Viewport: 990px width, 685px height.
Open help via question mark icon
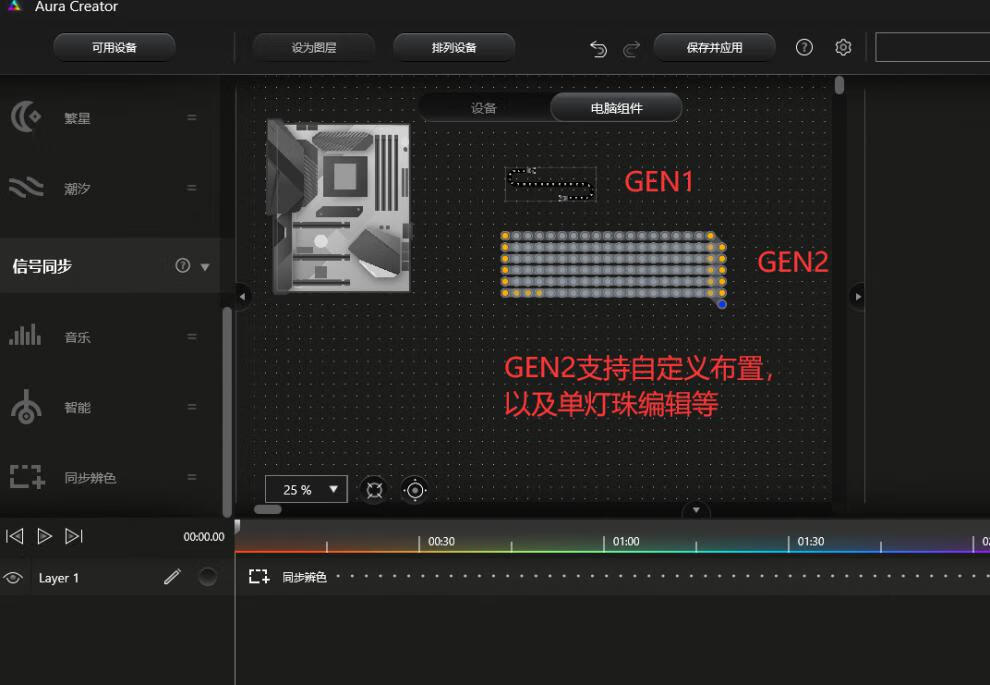pyautogui.click(x=804, y=48)
